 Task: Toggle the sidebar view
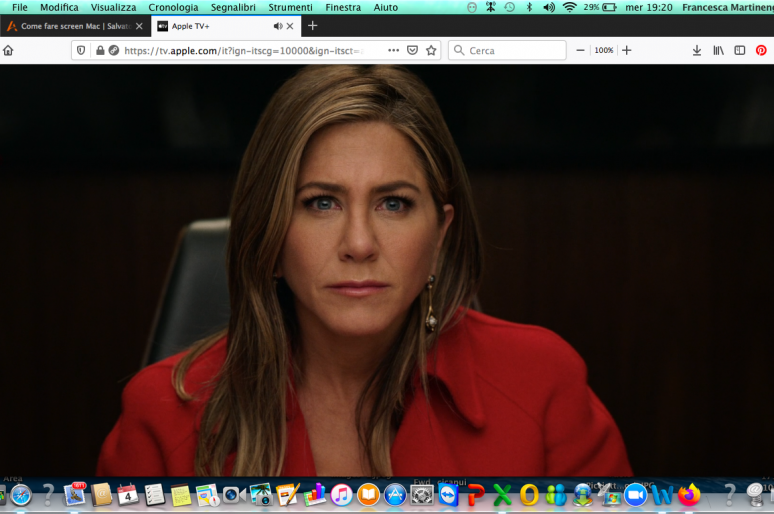[x=739, y=50]
